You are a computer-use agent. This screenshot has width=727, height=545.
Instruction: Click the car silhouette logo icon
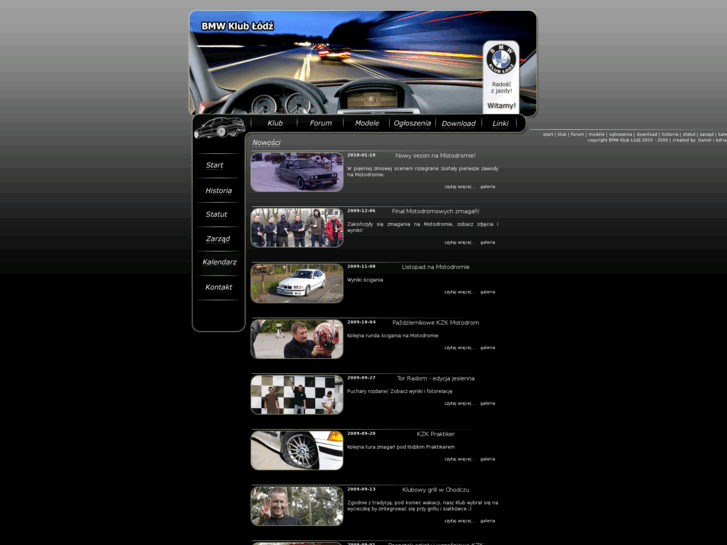click(x=219, y=128)
